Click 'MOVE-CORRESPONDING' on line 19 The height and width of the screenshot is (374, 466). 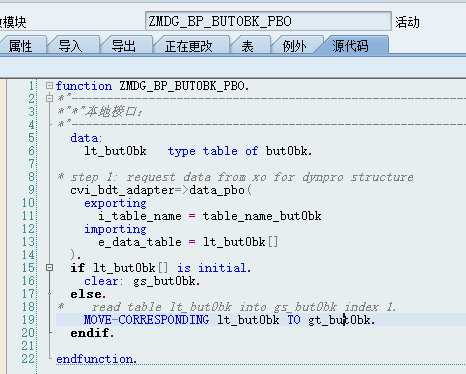pyautogui.click(x=146, y=320)
